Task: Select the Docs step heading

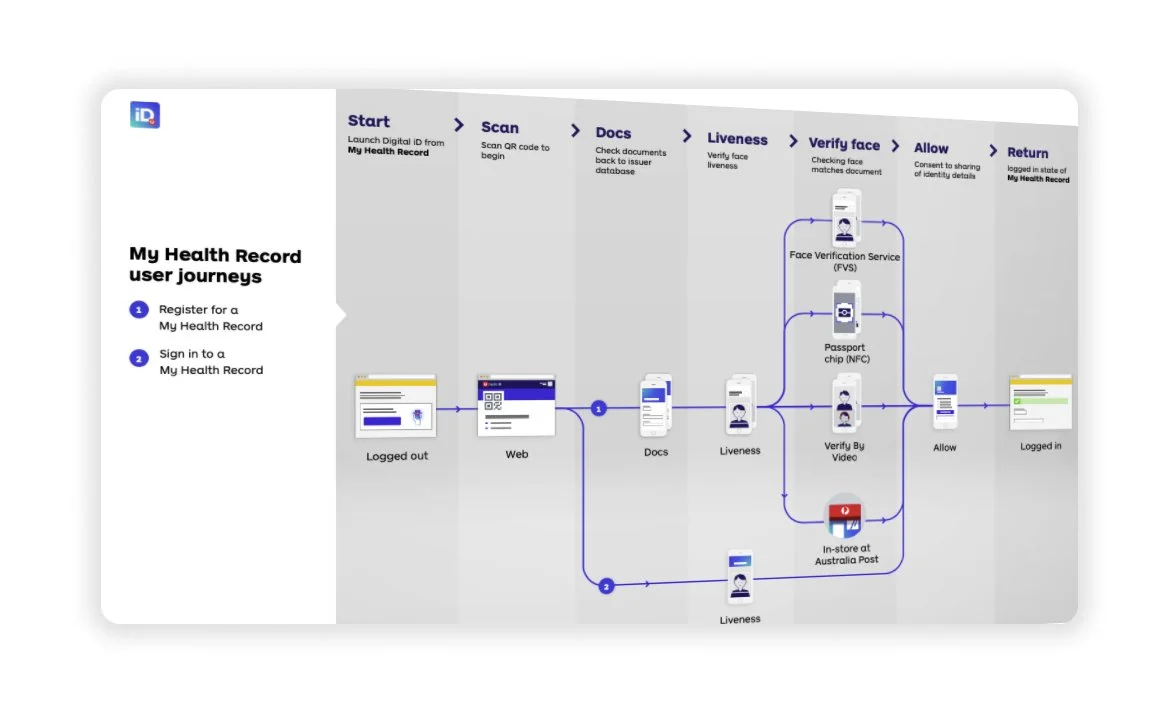Action: [613, 133]
